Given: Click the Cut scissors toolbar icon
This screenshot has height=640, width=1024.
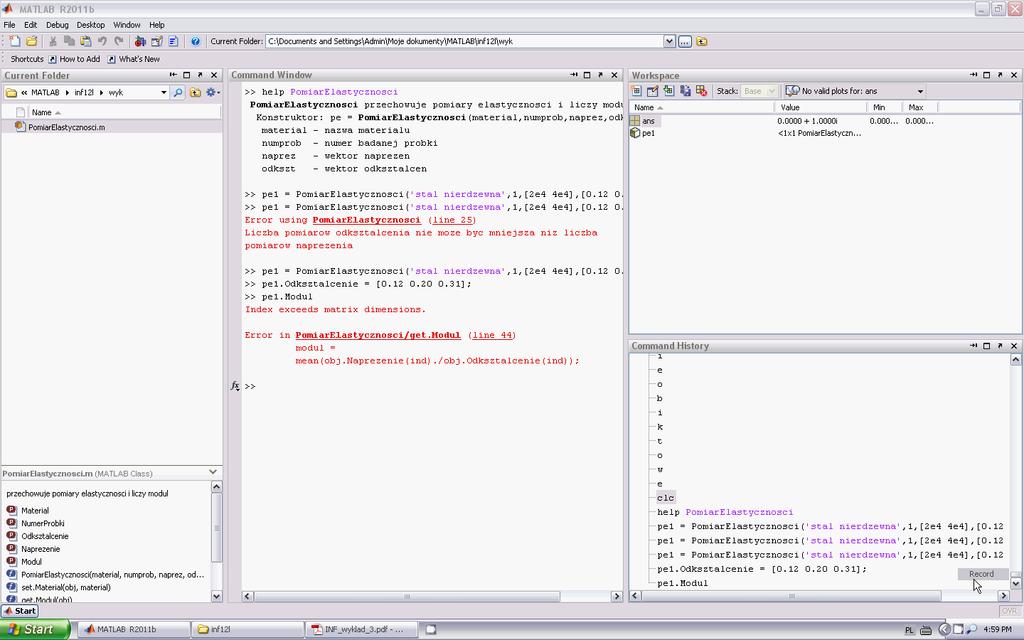Looking at the screenshot, I should (x=53, y=41).
